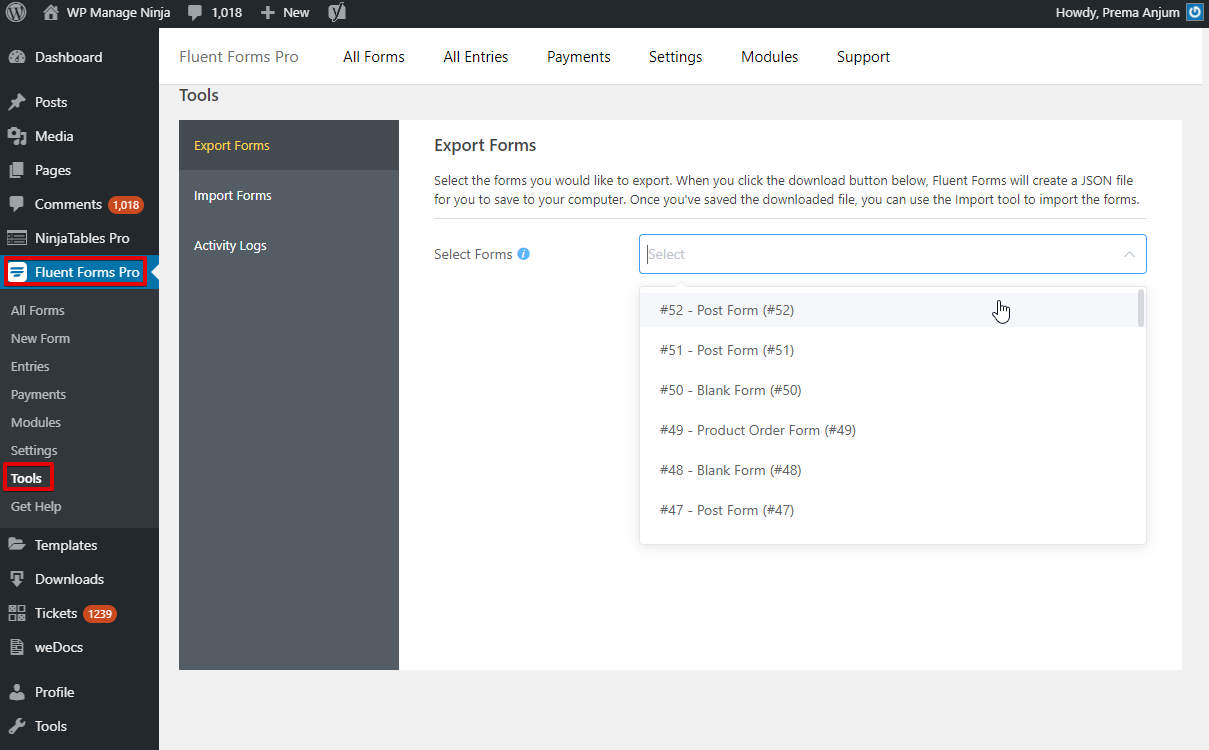
Task: Choose #50 - Blank Form (#50) option
Action: (x=890, y=390)
